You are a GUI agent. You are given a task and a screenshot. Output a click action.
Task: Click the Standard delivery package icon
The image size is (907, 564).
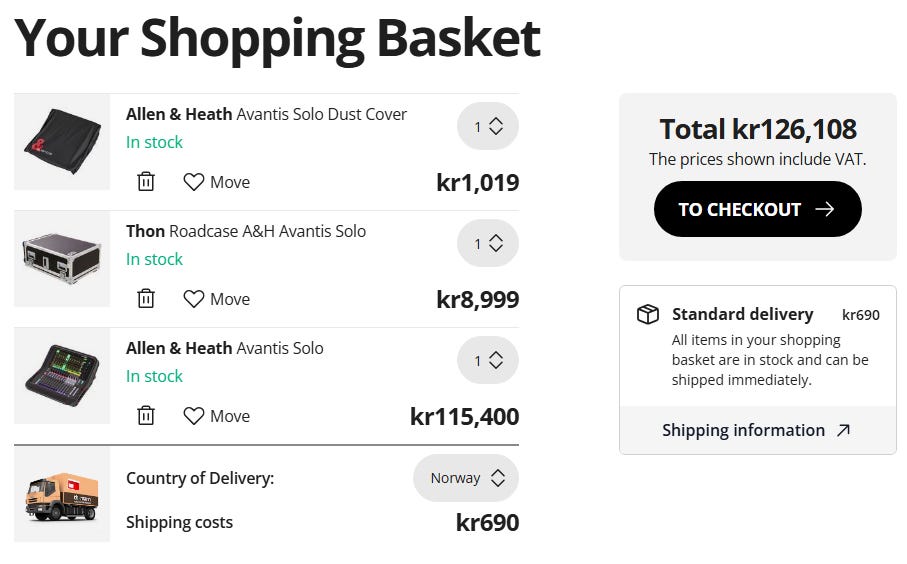[648, 315]
